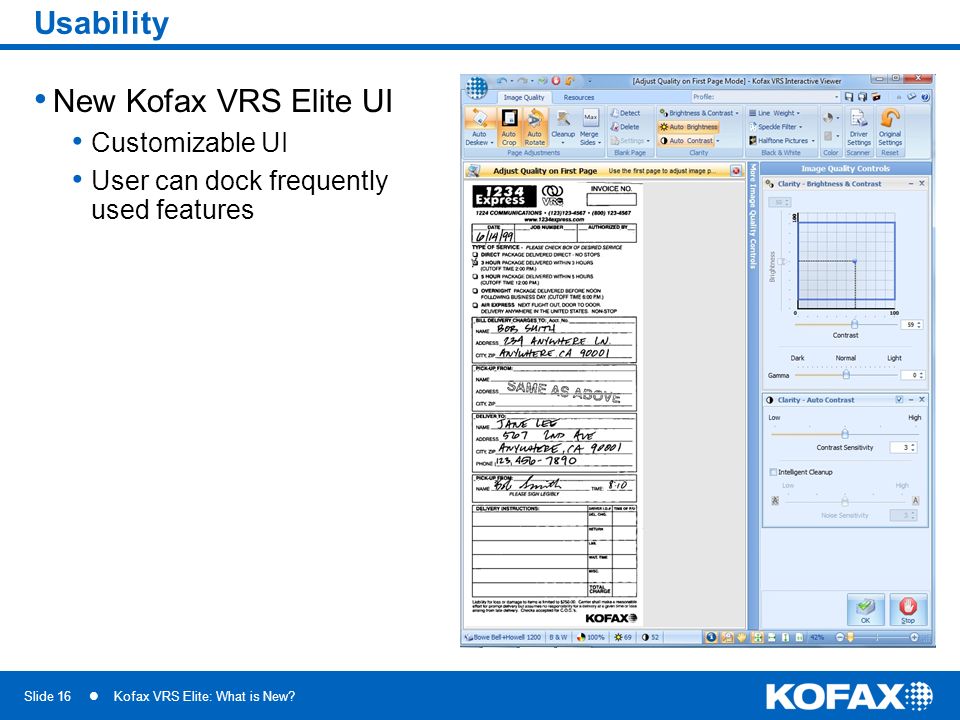Image resolution: width=960 pixels, height=720 pixels.
Task: Click the Stop button in controls panel
Action: [908, 610]
